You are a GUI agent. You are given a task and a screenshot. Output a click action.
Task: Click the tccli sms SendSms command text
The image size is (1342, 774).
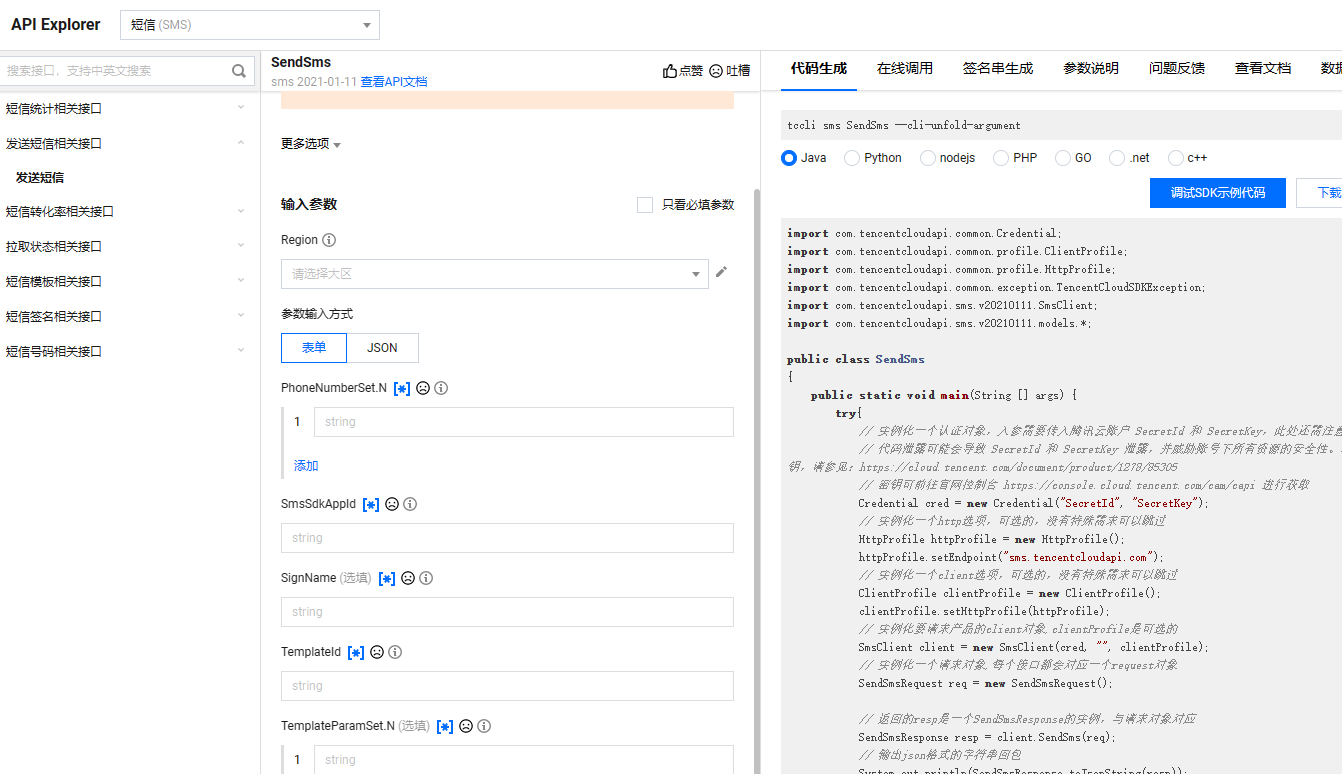[x=904, y=126]
